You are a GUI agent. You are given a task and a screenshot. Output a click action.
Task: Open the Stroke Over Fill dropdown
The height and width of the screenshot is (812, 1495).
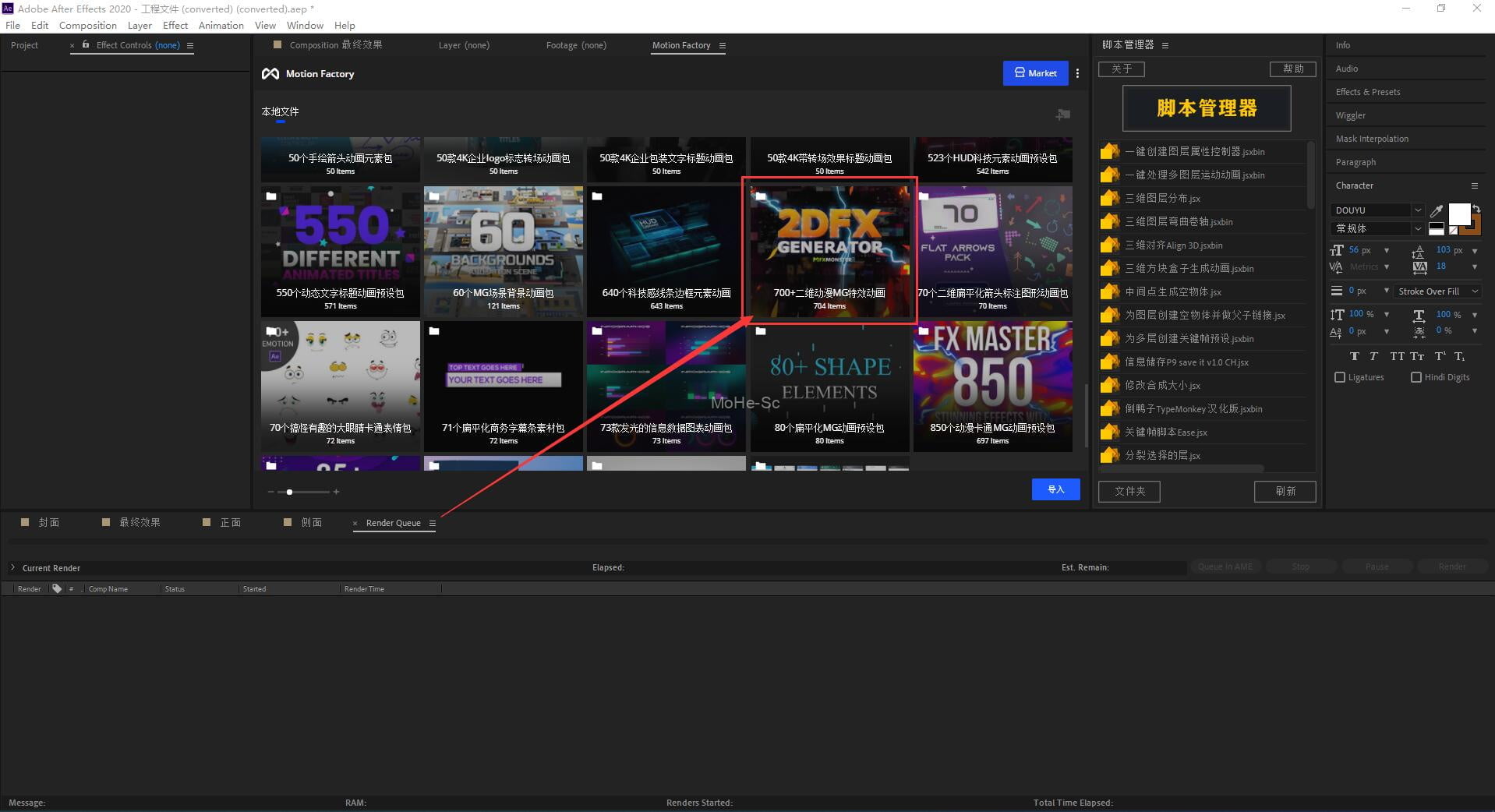[1437, 291]
